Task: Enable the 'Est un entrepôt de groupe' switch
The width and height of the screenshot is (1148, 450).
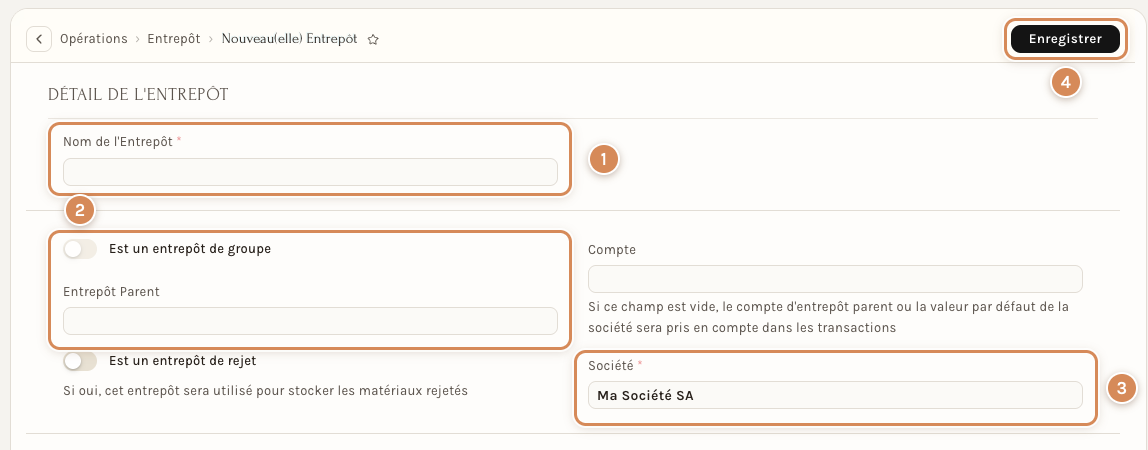Action: pos(80,250)
